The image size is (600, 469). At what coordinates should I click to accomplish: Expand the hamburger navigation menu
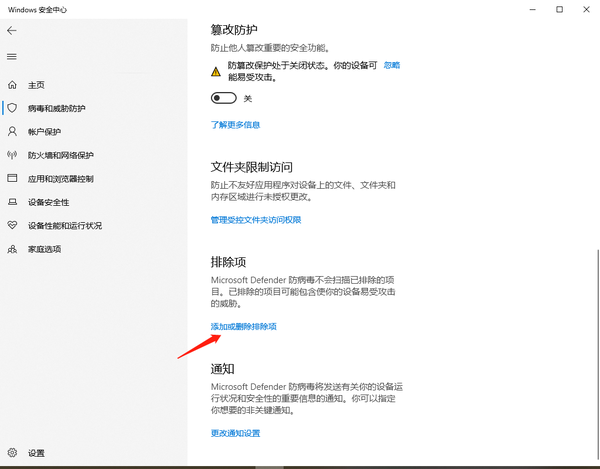tap(12, 57)
